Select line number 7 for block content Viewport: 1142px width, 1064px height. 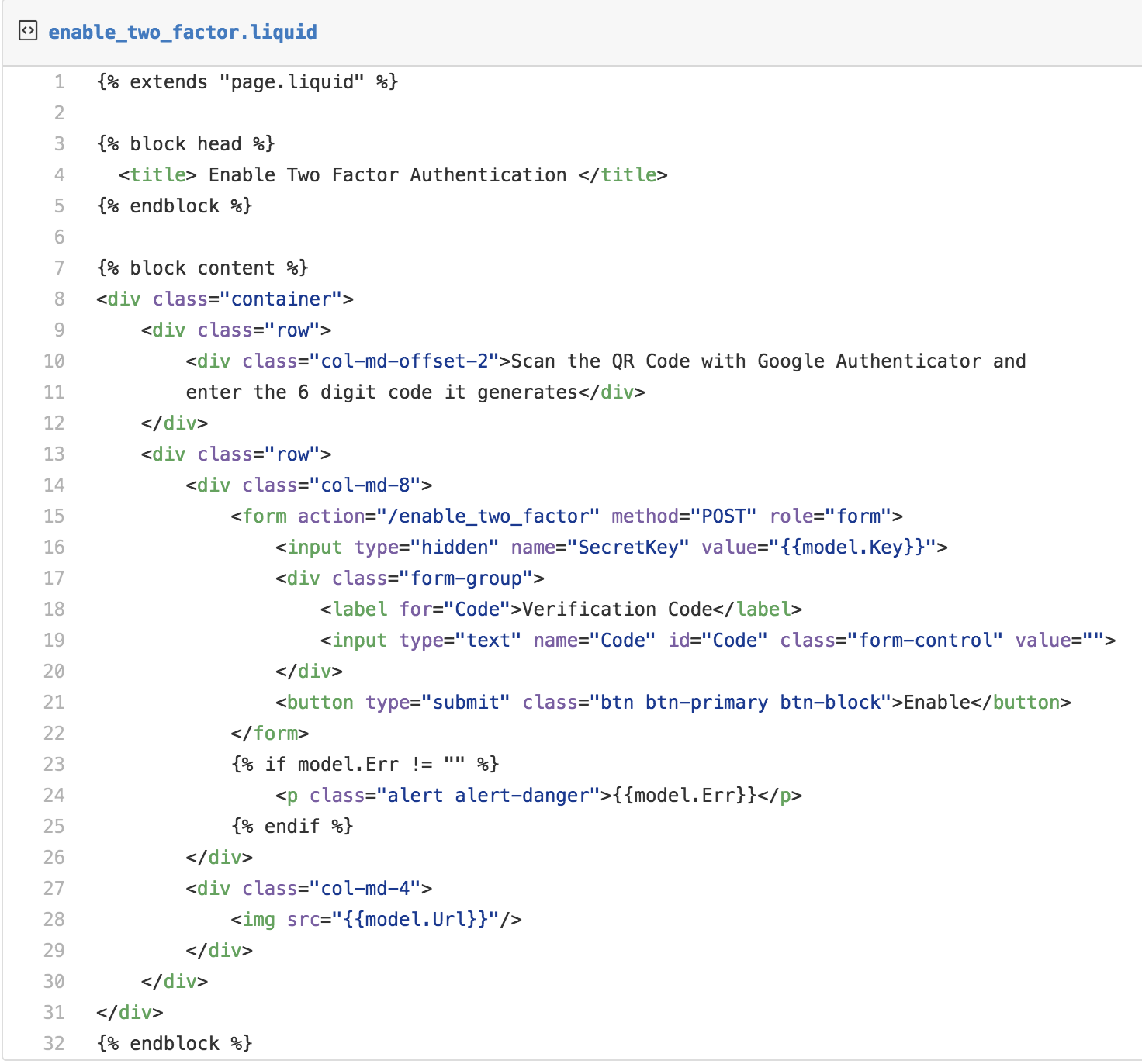pos(59,268)
